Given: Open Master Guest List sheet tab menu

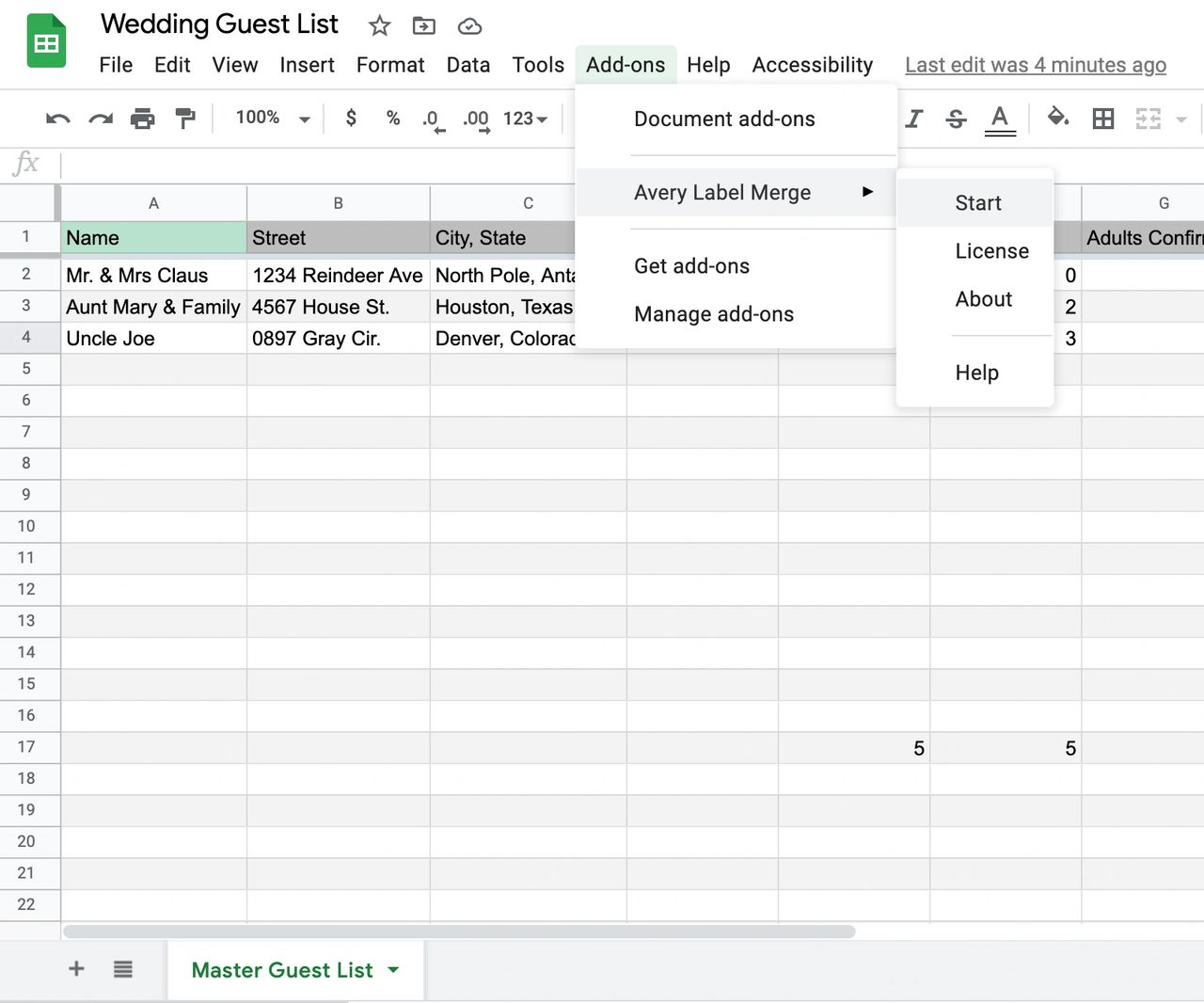Looking at the screenshot, I should [x=393, y=970].
